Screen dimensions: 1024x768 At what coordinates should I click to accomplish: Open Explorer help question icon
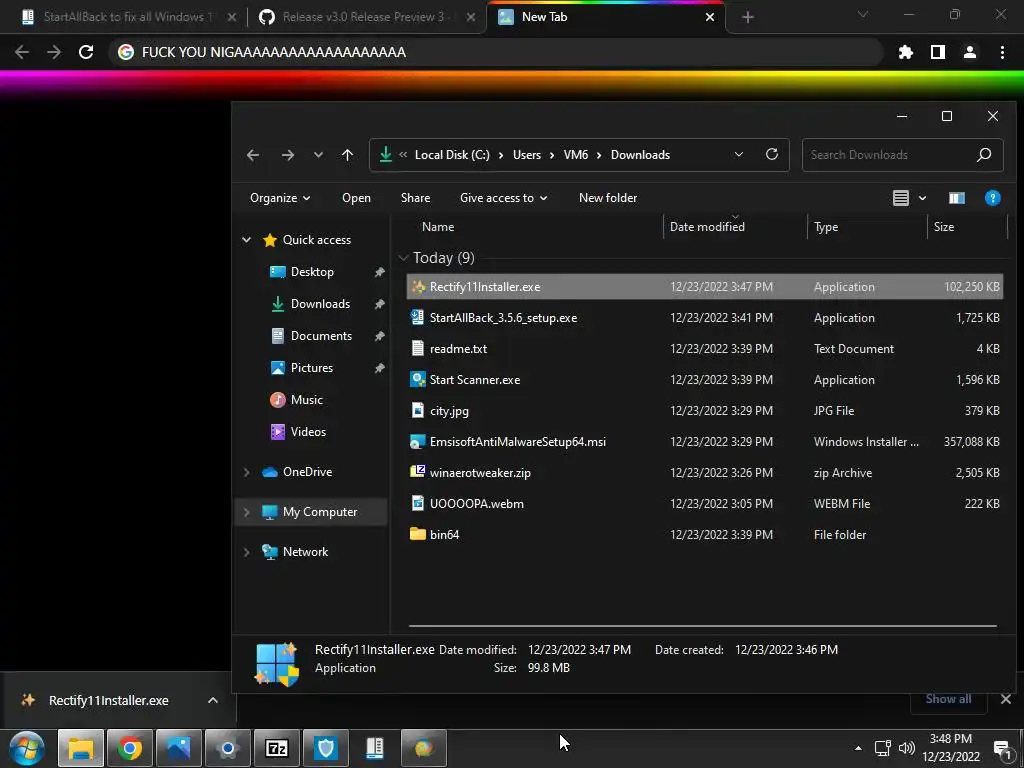tap(993, 198)
